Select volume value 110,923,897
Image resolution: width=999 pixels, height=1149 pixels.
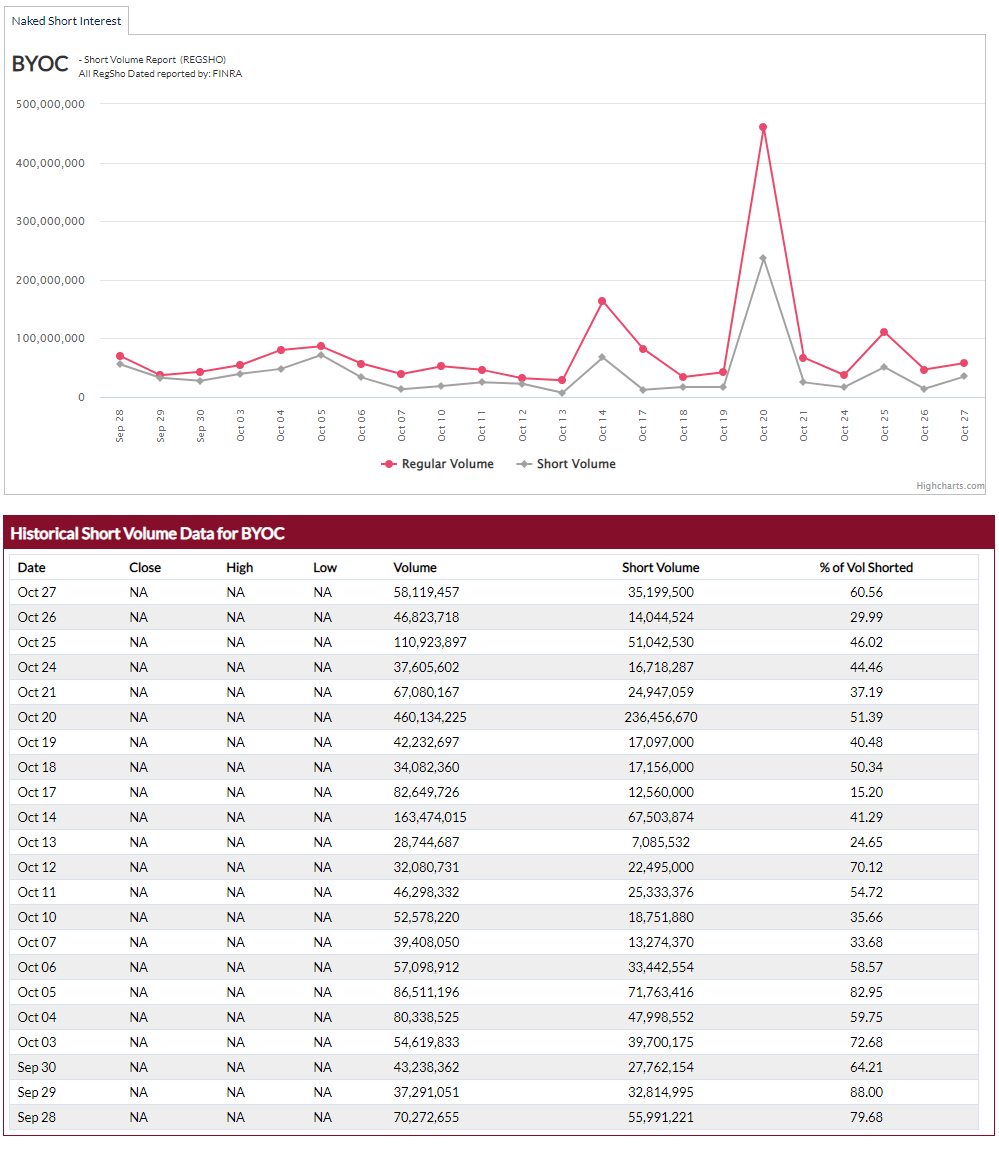(x=430, y=642)
